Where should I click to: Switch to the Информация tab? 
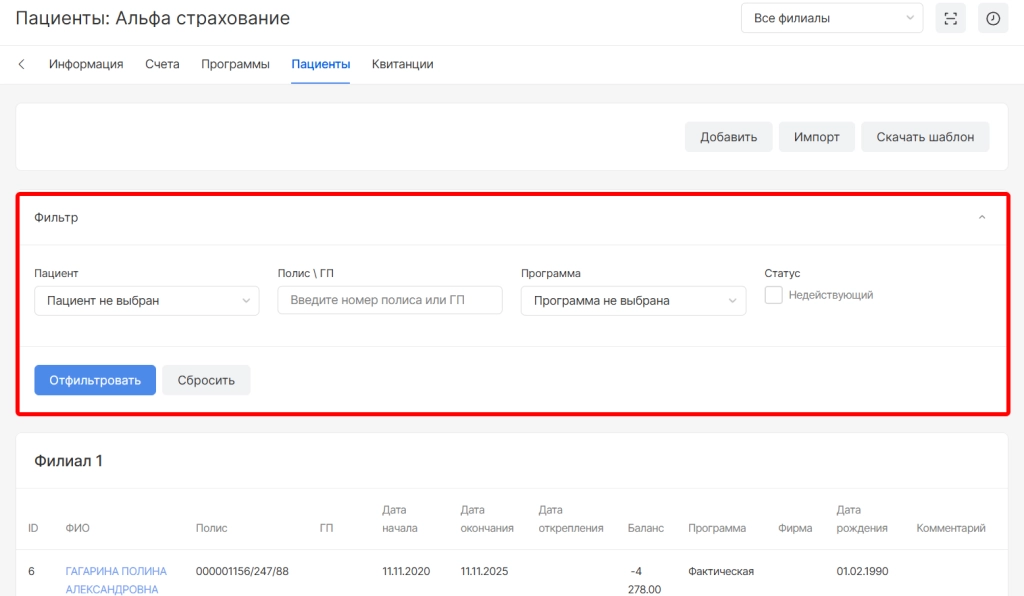86,64
